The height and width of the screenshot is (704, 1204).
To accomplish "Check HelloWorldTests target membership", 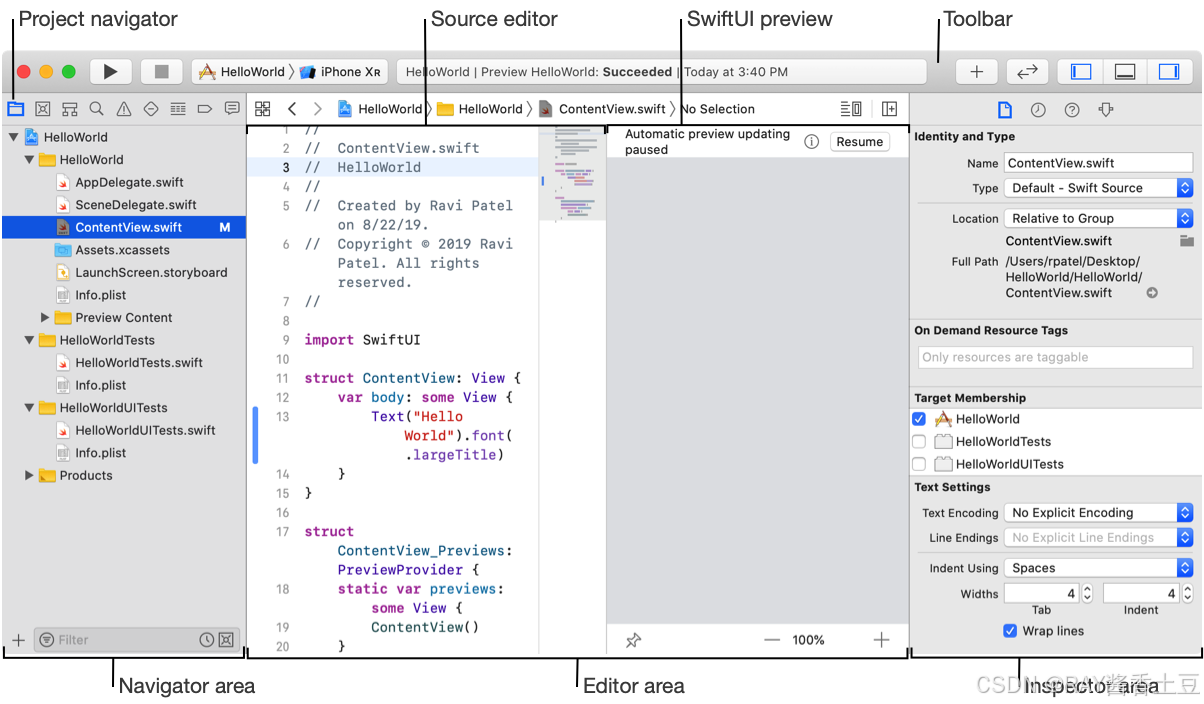I will click(x=919, y=441).
